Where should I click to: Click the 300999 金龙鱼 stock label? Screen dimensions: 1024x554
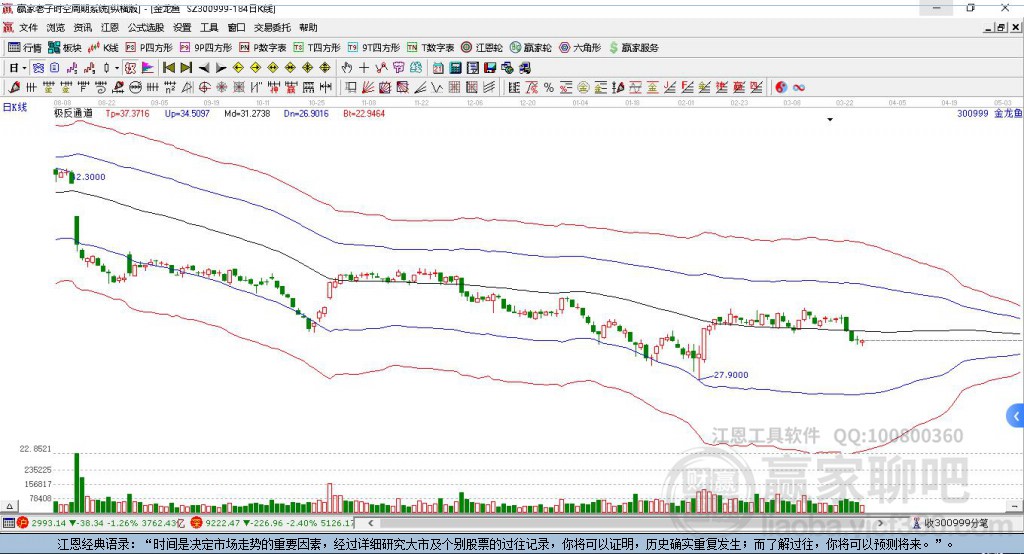pyautogui.click(x=989, y=114)
